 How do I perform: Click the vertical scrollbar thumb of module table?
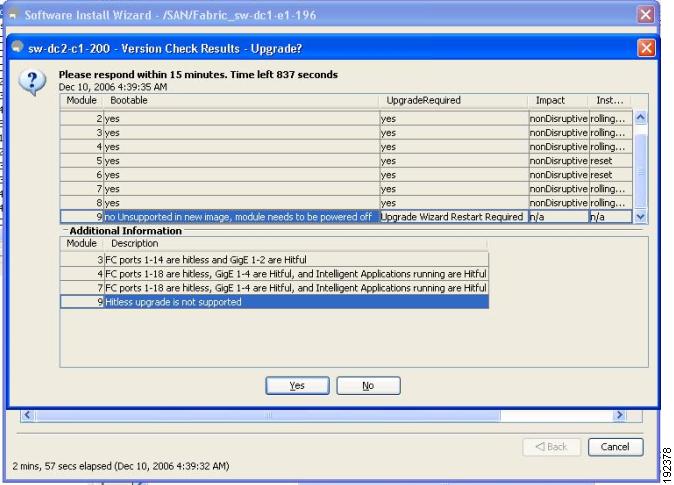coord(640,171)
